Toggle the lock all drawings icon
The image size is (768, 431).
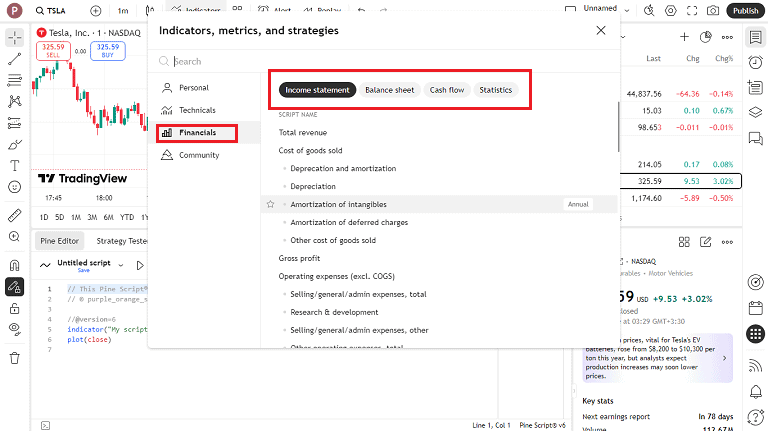(14, 307)
